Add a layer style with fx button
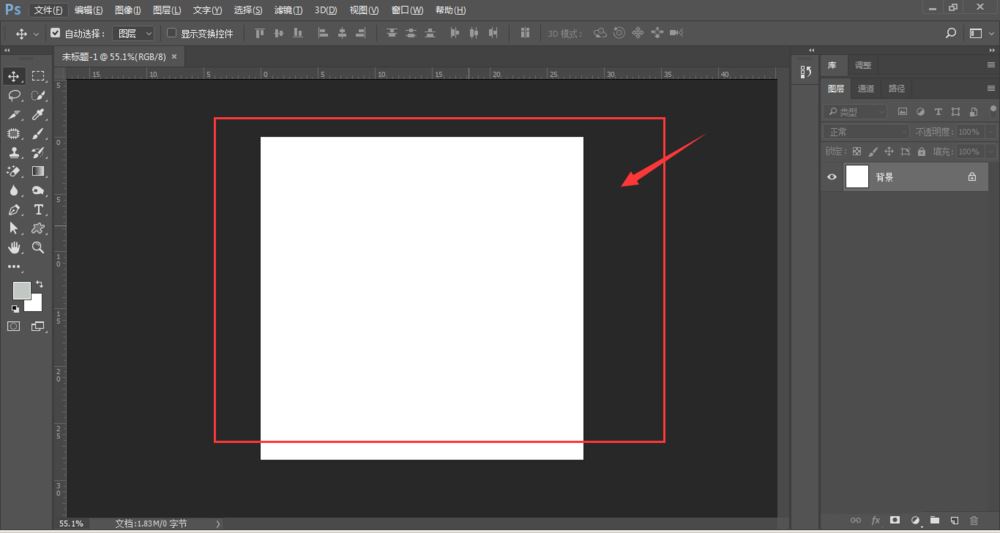 pos(876,520)
